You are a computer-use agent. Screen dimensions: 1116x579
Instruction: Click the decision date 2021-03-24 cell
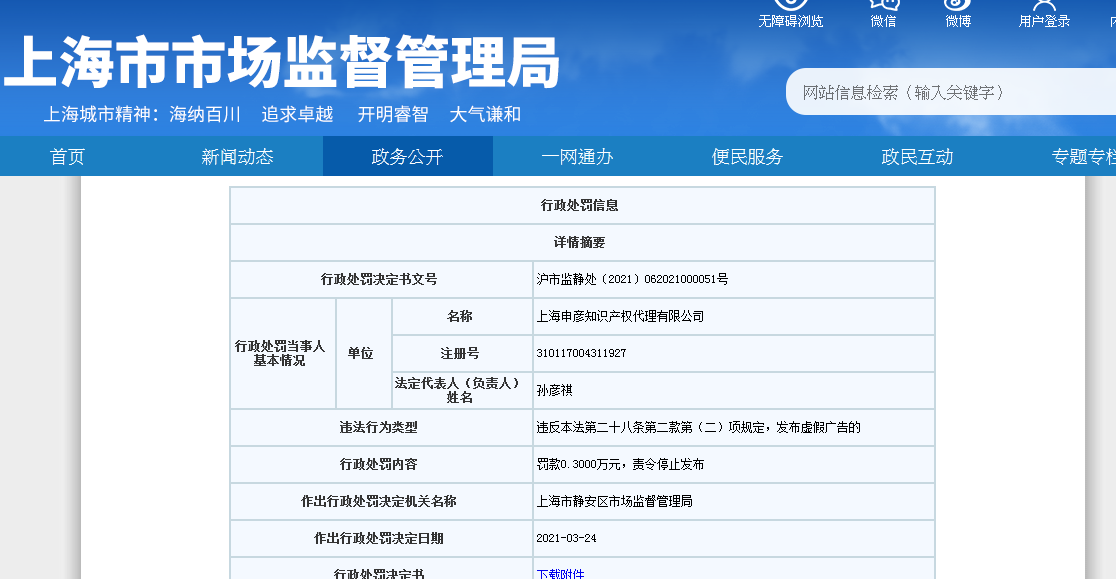[566, 538]
